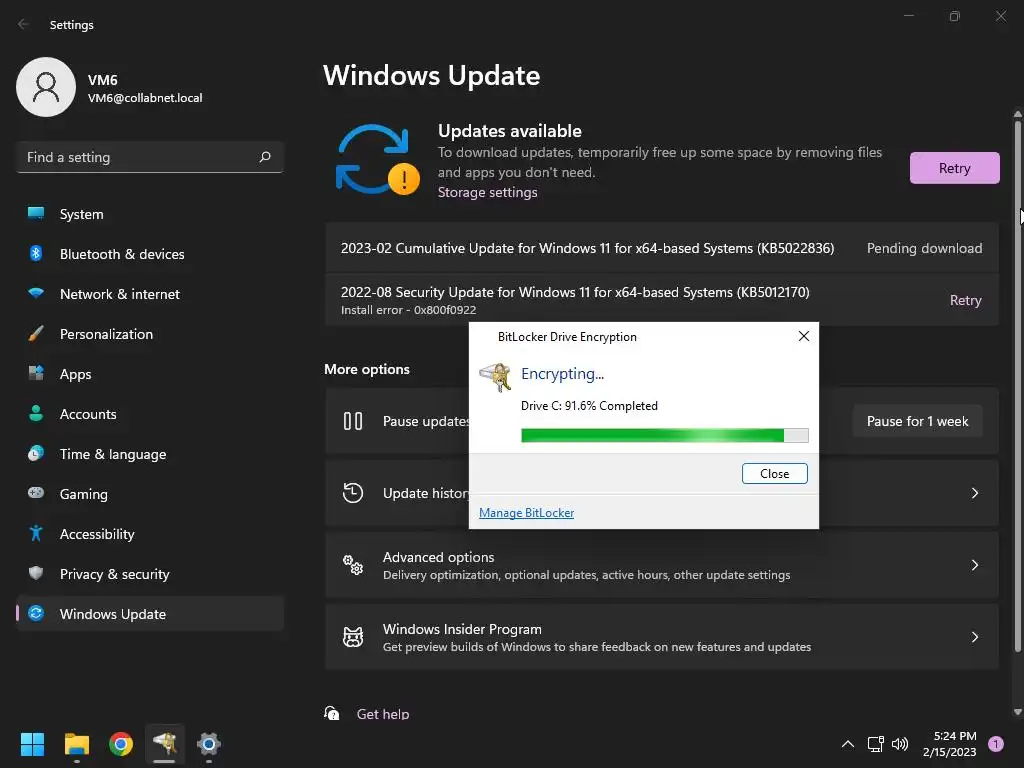Click the purple Retry button
Viewport: 1024px width, 768px height.
(x=954, y=168)
